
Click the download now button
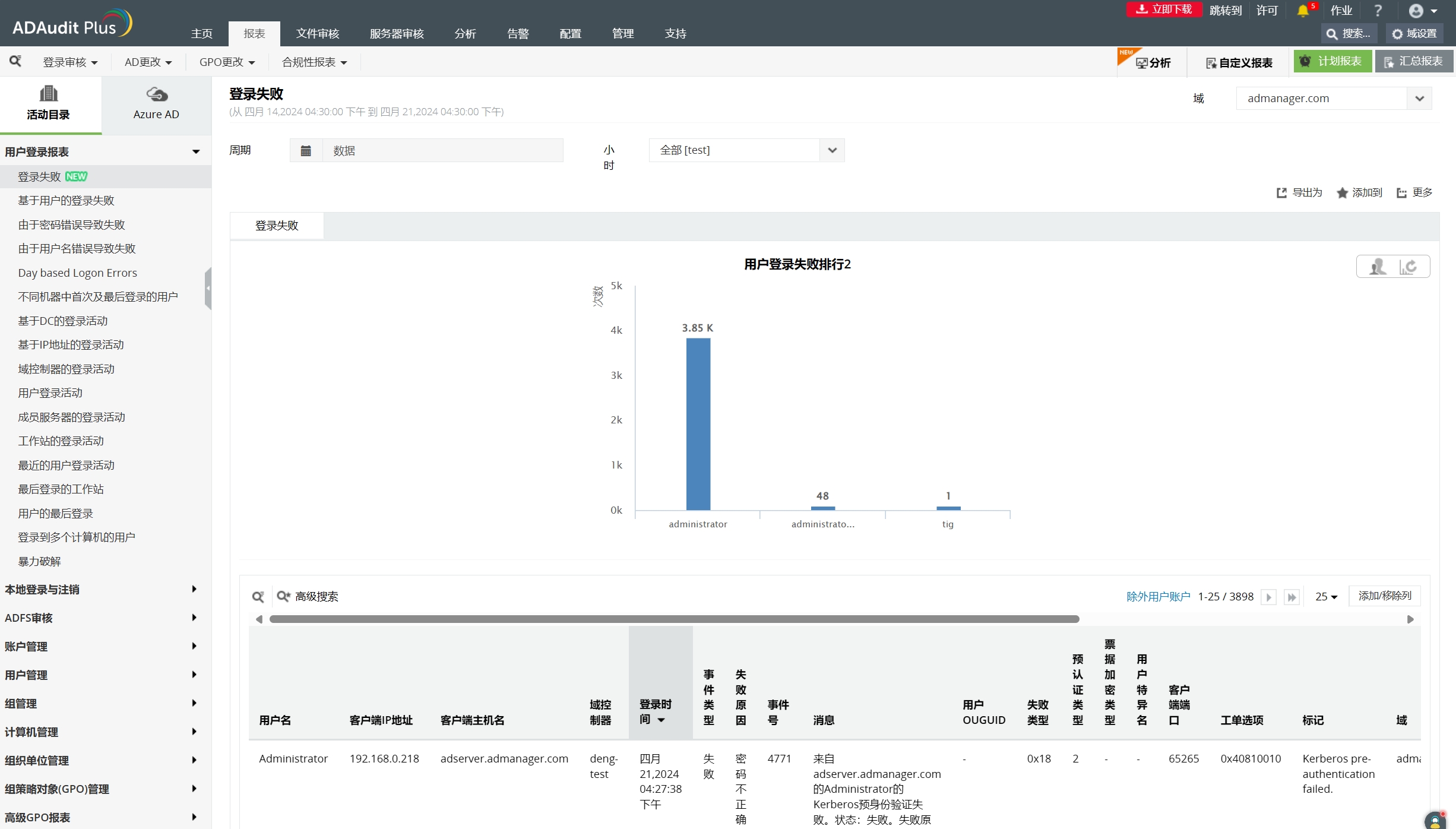[1164, 10]
